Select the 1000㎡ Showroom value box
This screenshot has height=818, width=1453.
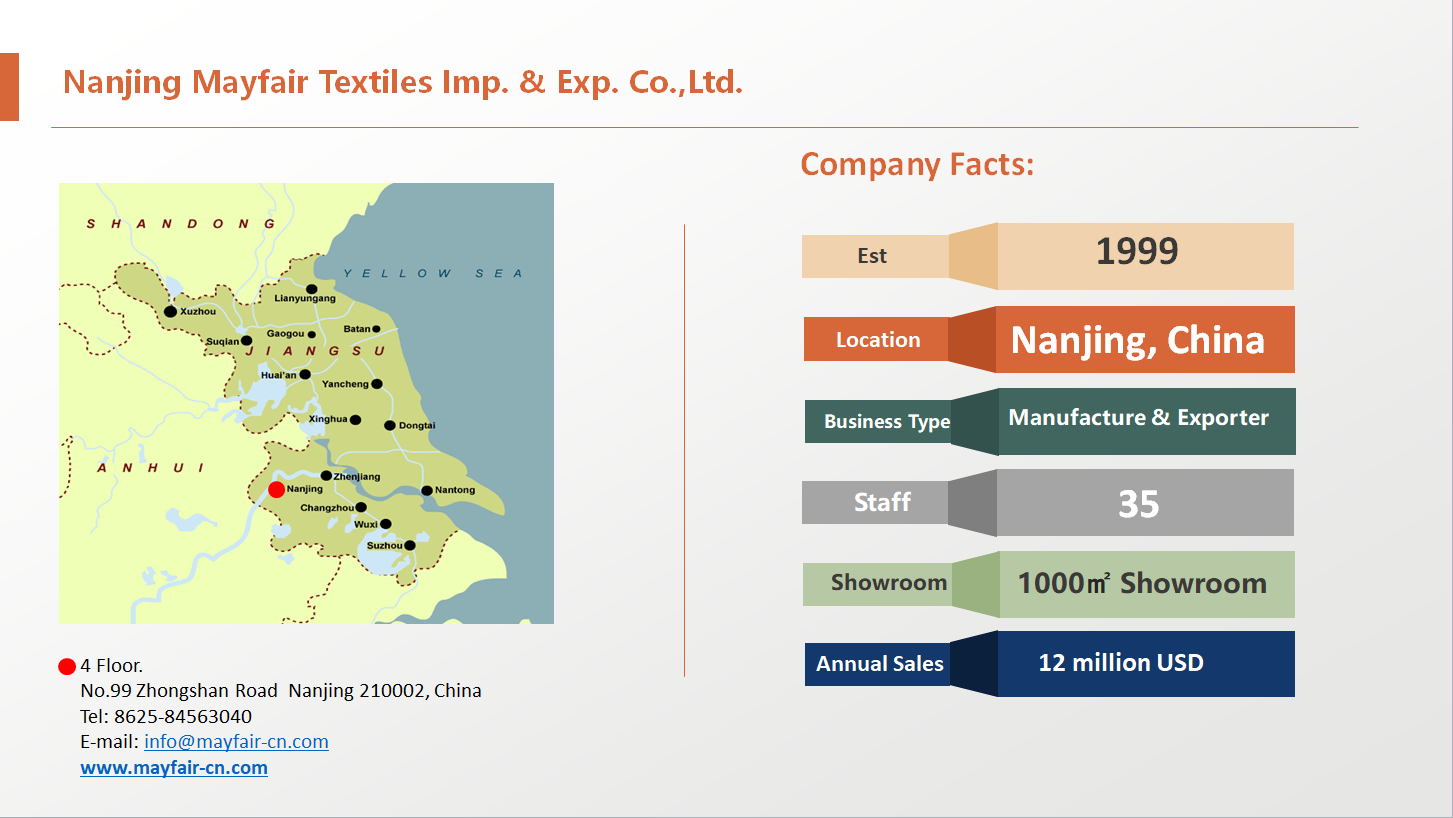coord(1146,584)
